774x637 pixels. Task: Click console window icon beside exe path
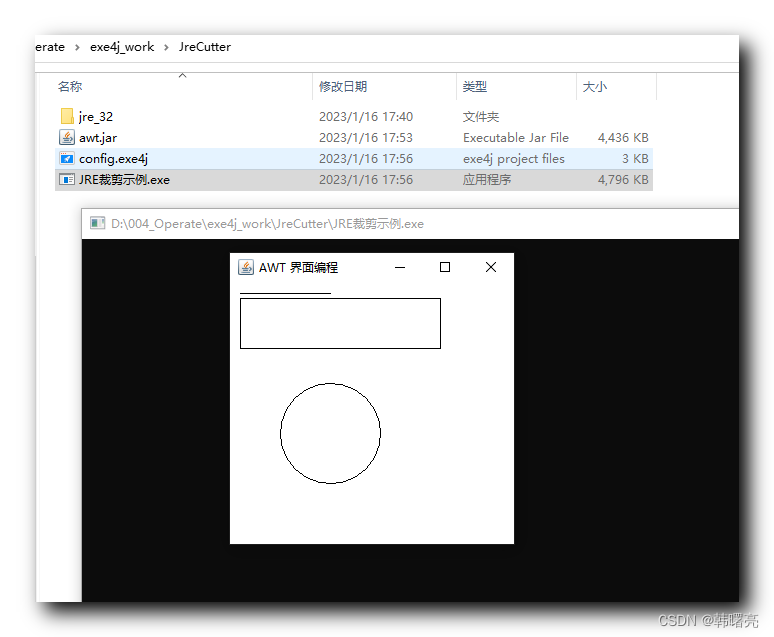pyautogui.click(x=97, y=223)
